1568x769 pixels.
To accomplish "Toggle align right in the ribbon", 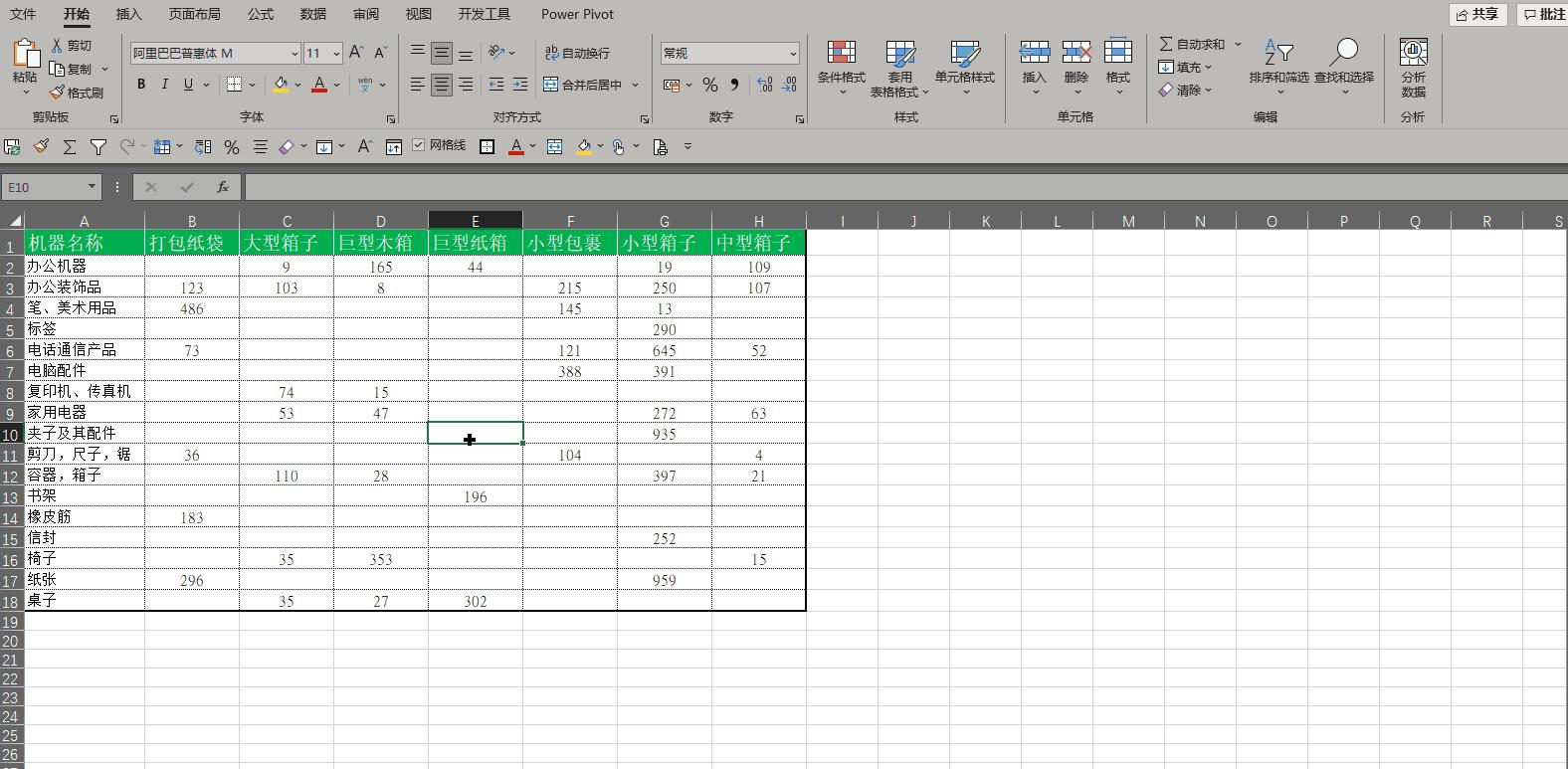I will click(x=466, y=85).
